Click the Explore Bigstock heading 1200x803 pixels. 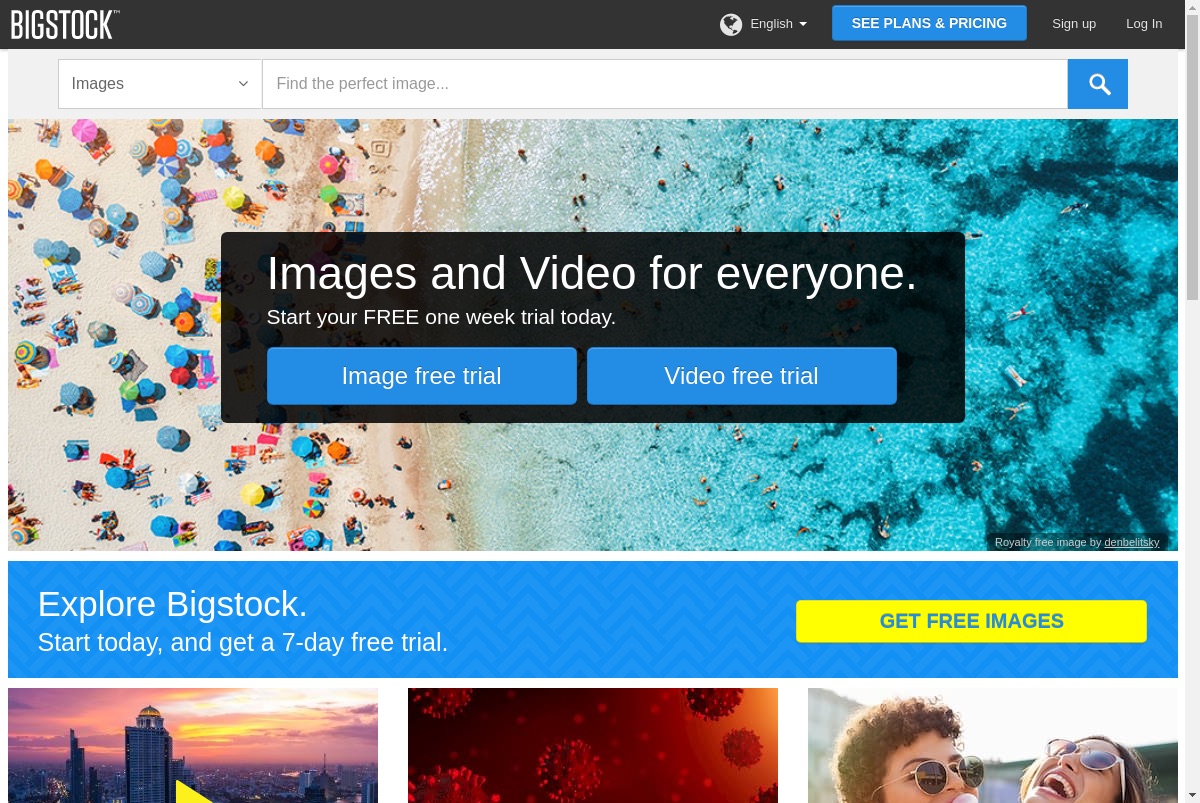coord(173,604)
